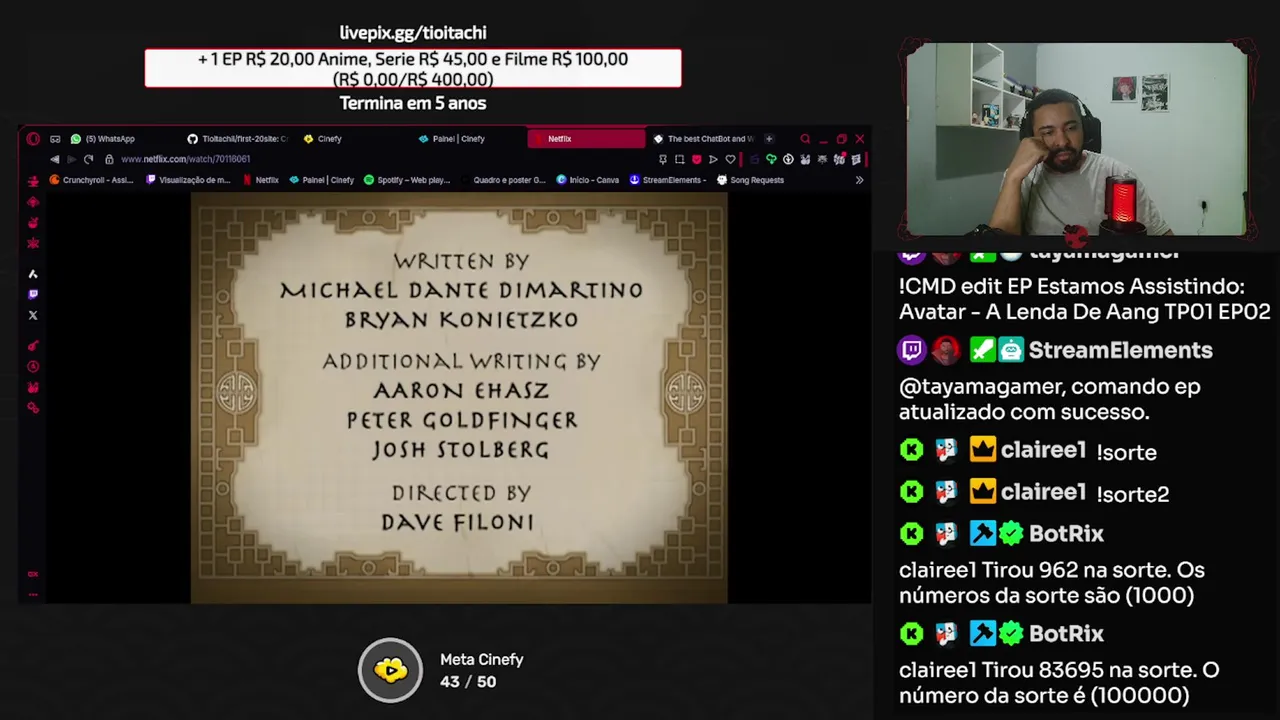Open the Twitch sidebar icon
Image resolution: width=1280 pixels, height=720 pixels.
point(33,294)
